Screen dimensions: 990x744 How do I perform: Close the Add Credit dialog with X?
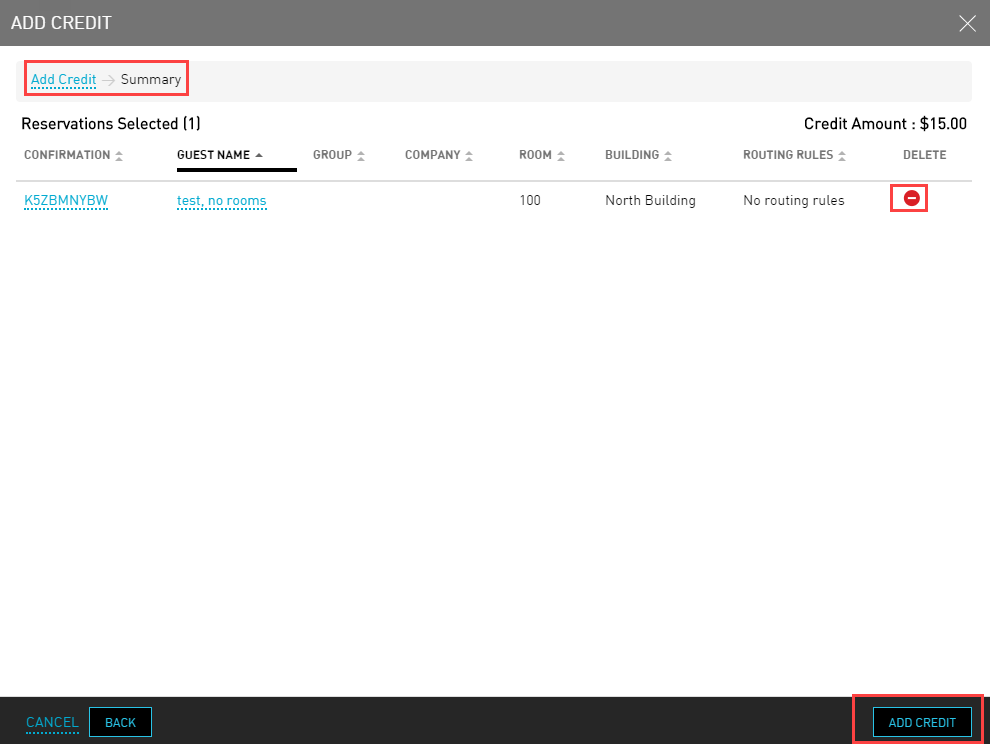[x=967, y=23]
